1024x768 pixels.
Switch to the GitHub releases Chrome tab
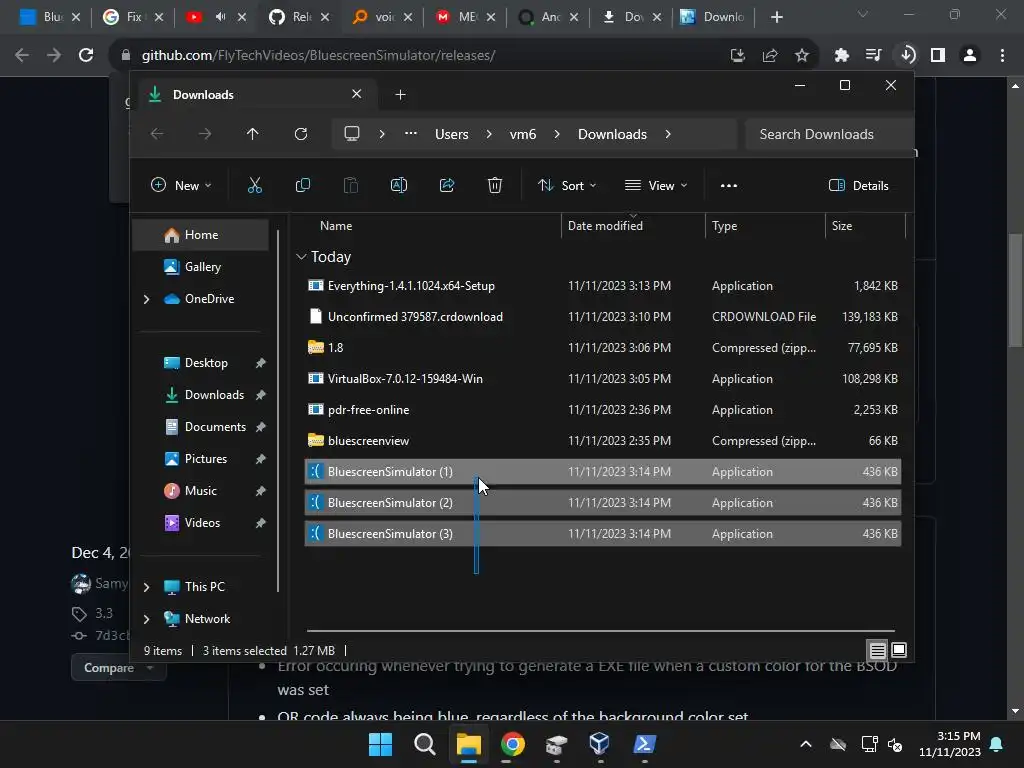point(301,17)
